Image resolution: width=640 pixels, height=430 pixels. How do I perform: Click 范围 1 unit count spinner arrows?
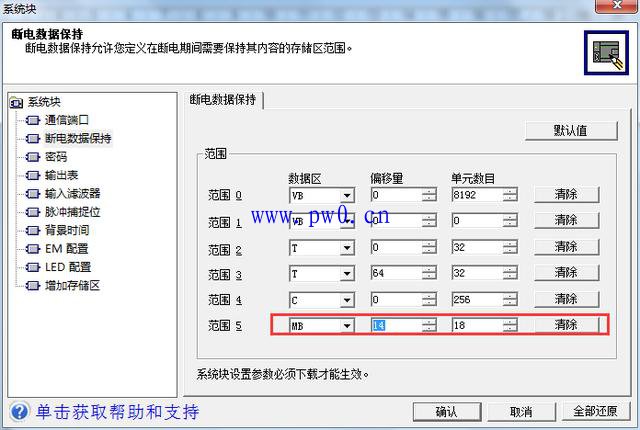pyautogui.click(x=510, y=221)
